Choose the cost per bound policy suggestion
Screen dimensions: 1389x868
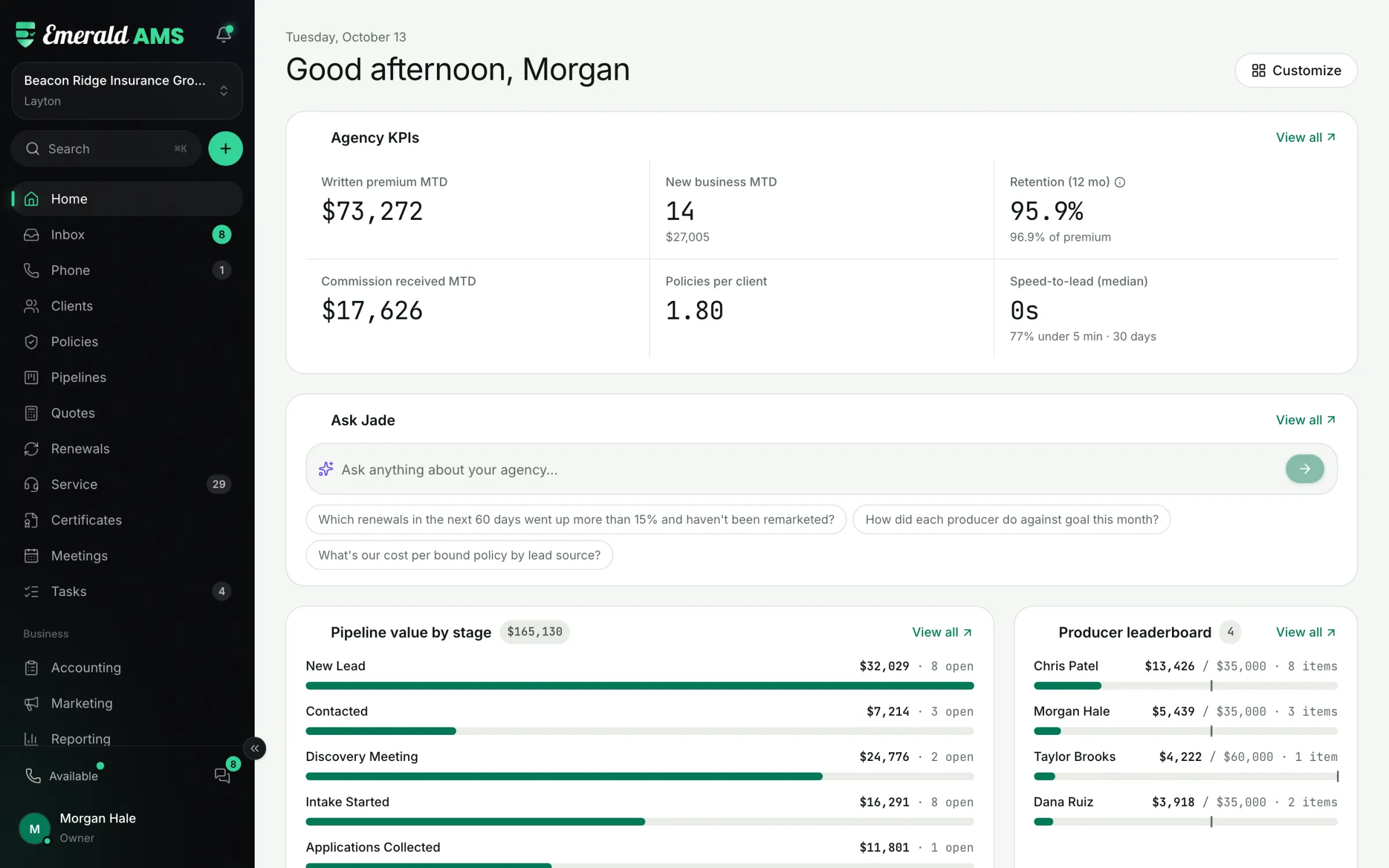click(x=460, y=556)
